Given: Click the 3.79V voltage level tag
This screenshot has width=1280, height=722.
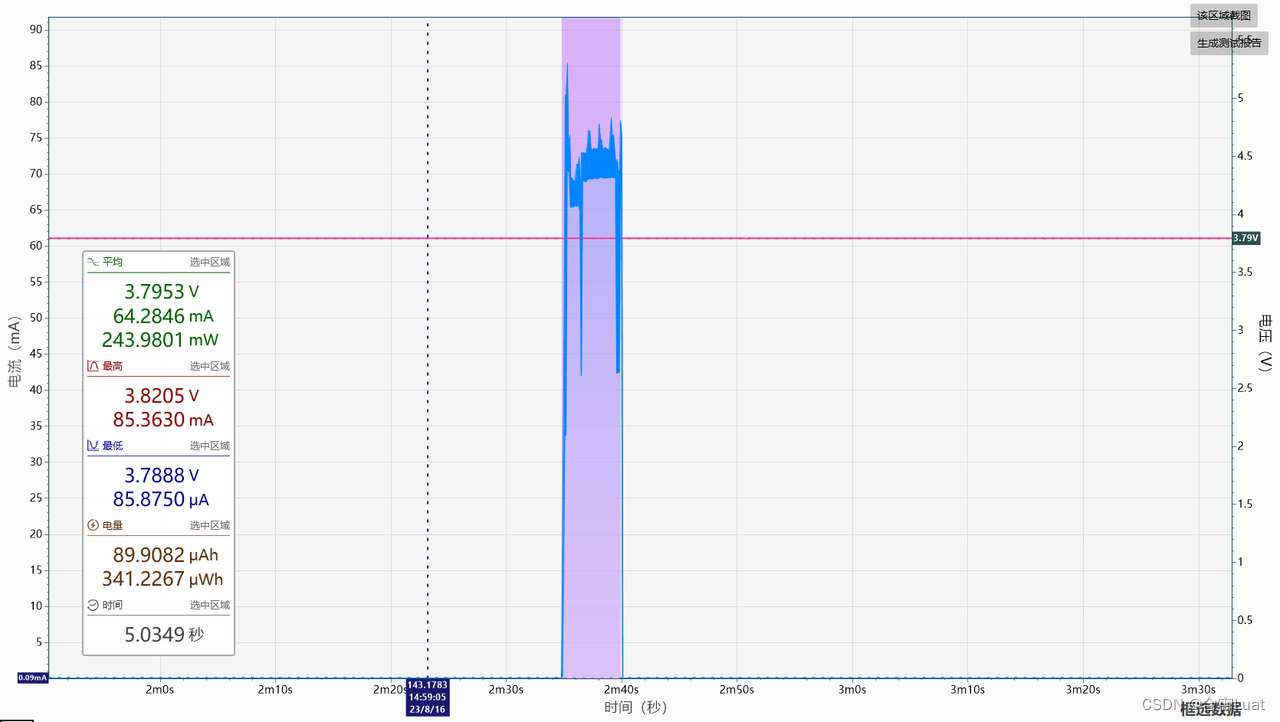Looking at the screenshot, I should point(1246,238).
